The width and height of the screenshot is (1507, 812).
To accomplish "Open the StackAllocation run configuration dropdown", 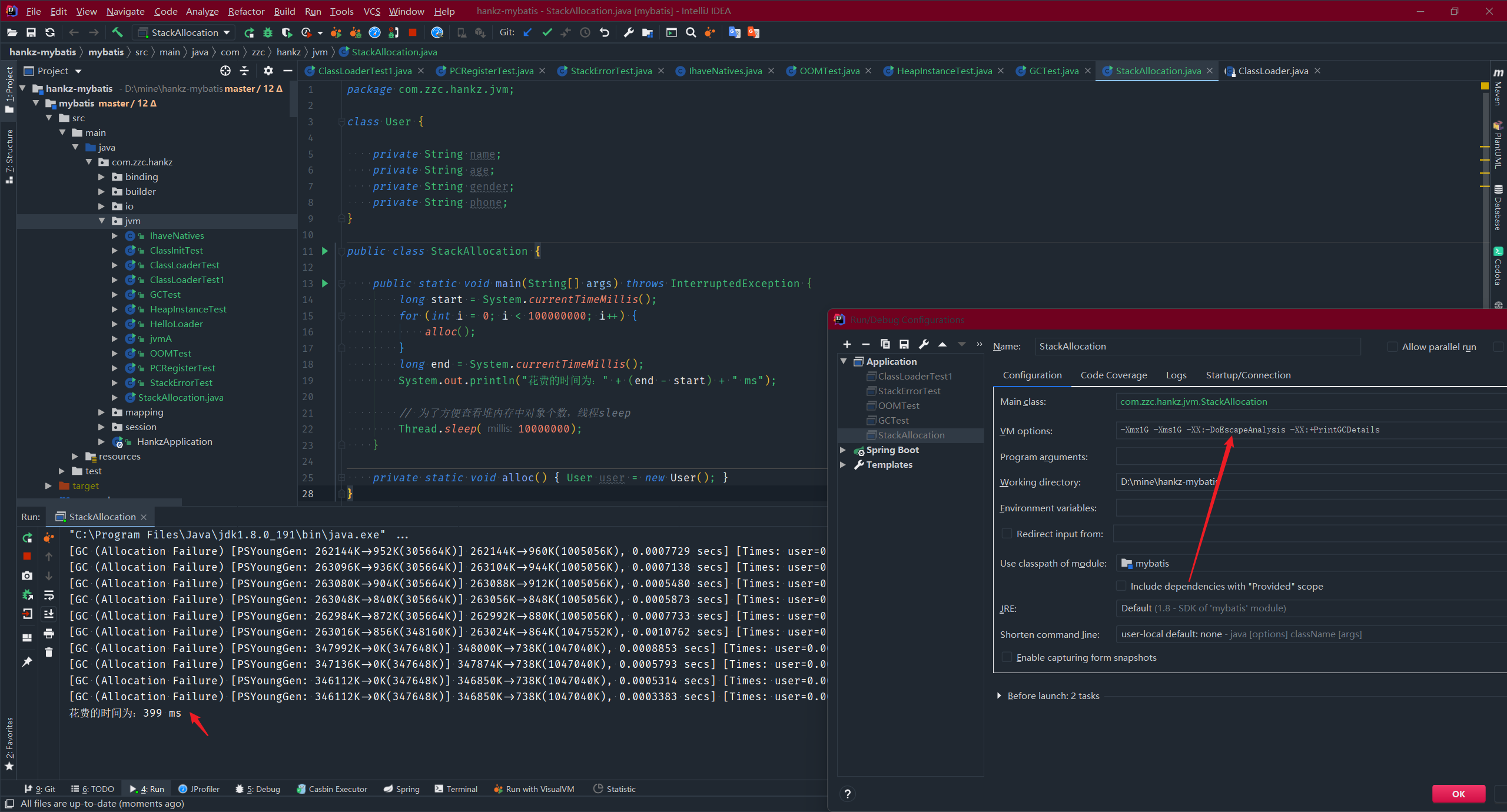I will point(184,32).
